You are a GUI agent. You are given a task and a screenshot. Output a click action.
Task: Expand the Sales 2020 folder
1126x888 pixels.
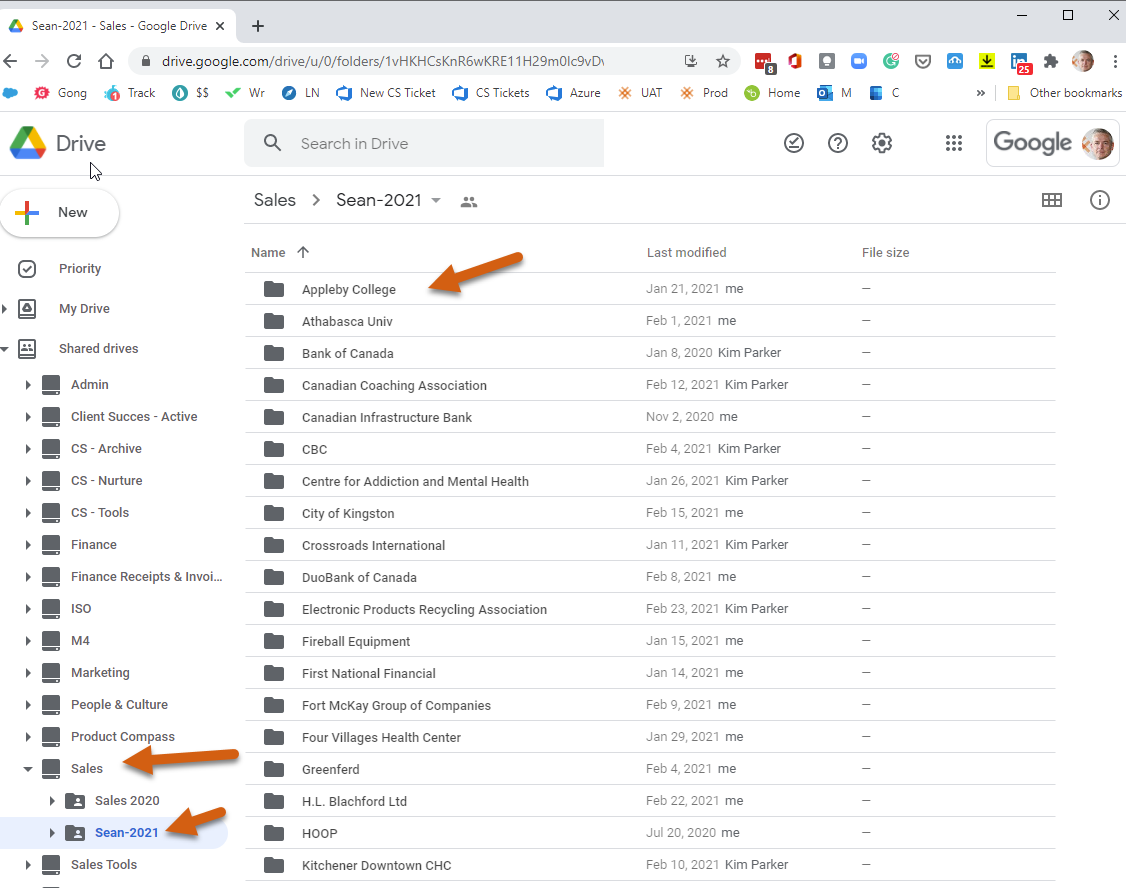click(52, 801)
